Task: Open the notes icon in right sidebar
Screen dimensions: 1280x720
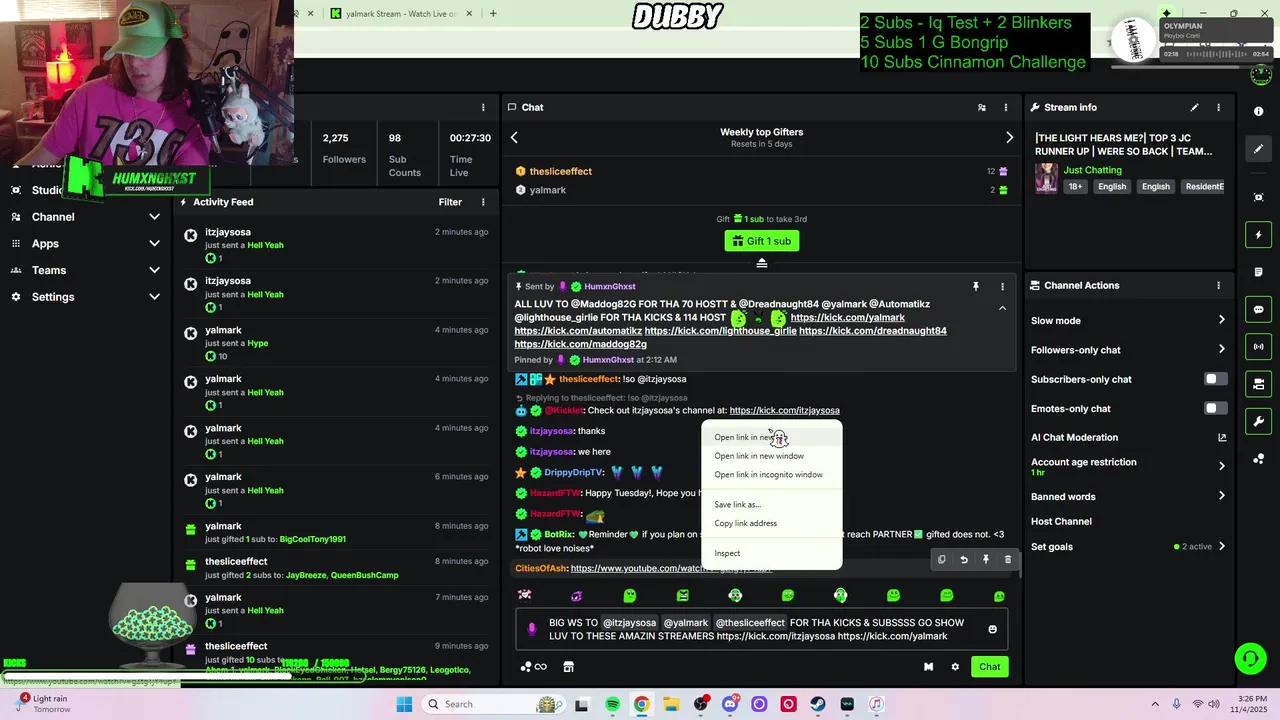Action: (1259, 272)
